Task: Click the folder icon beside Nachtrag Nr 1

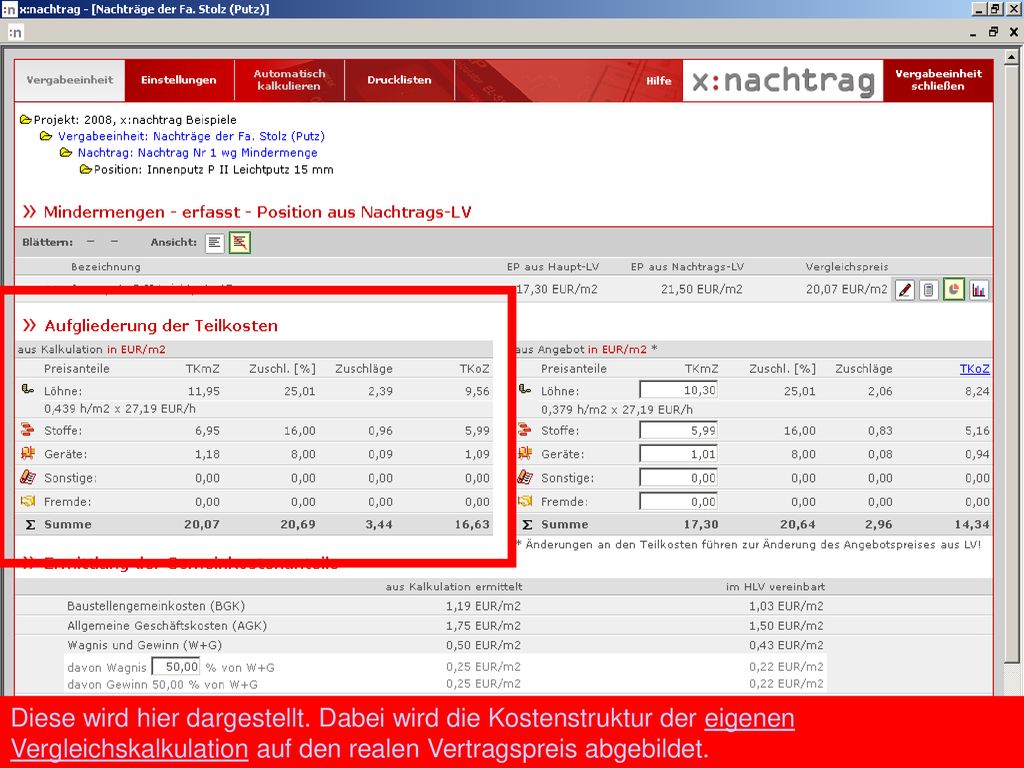Action: pos(65,153)
